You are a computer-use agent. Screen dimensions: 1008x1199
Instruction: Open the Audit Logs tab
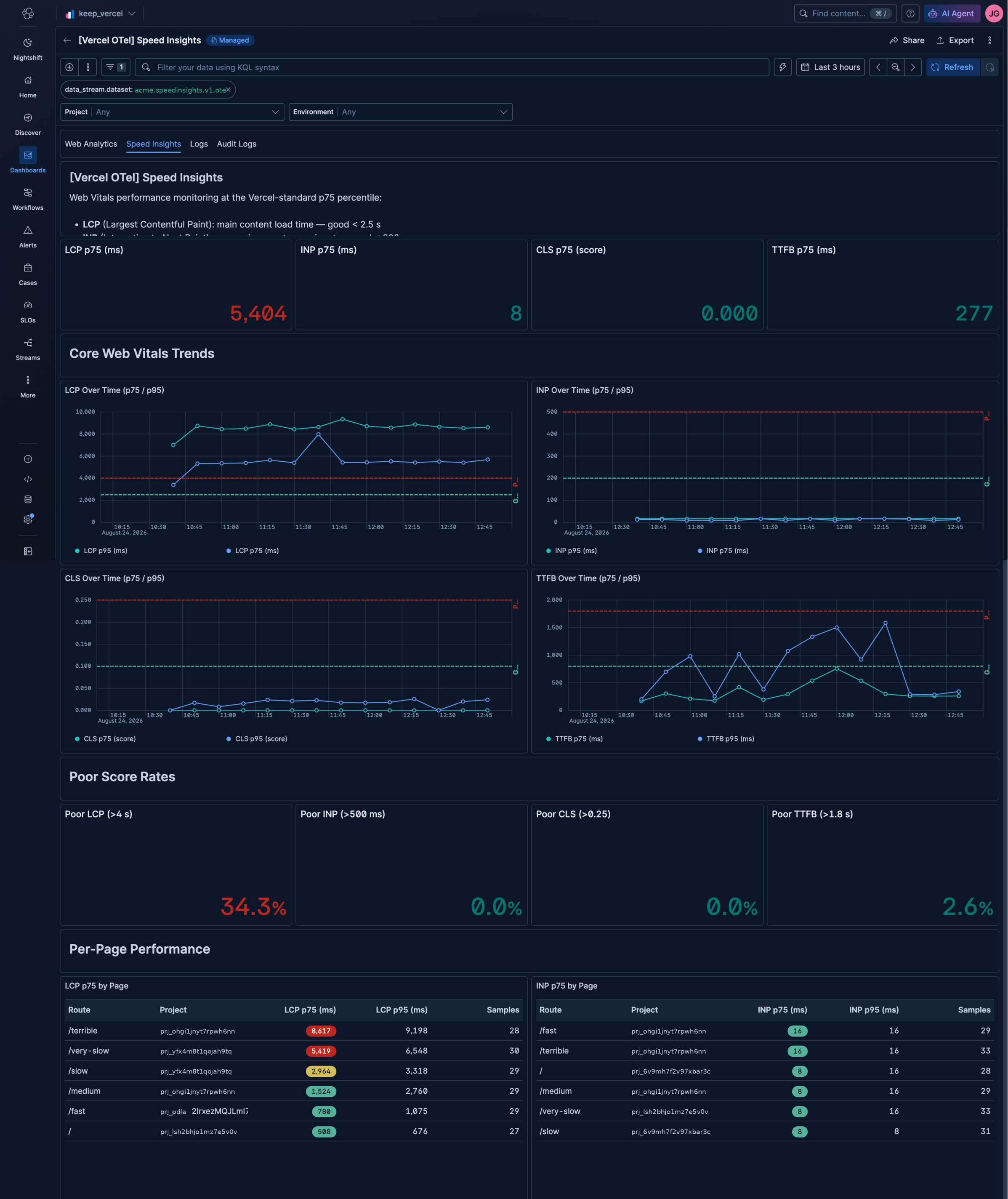point(237,144)
